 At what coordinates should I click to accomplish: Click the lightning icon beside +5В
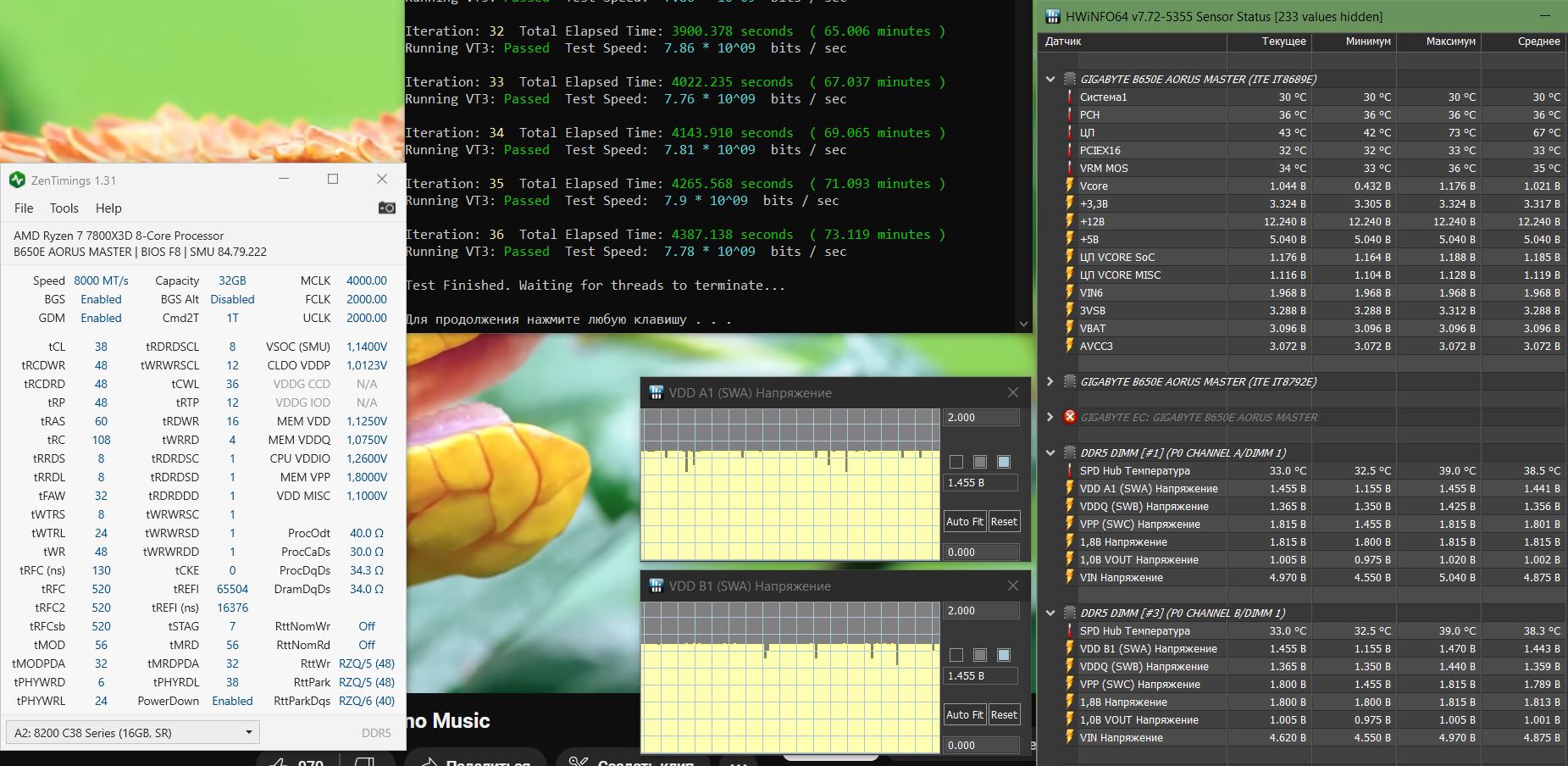pyautogui.click(x=1070, y=239)
